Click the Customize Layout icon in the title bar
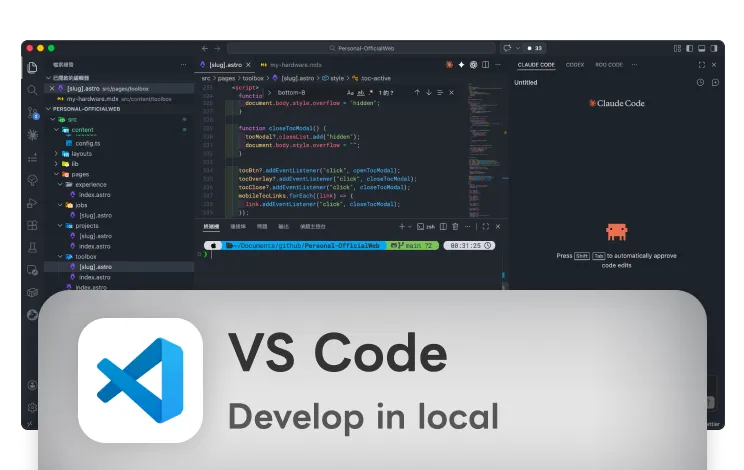 coord(677,48)
